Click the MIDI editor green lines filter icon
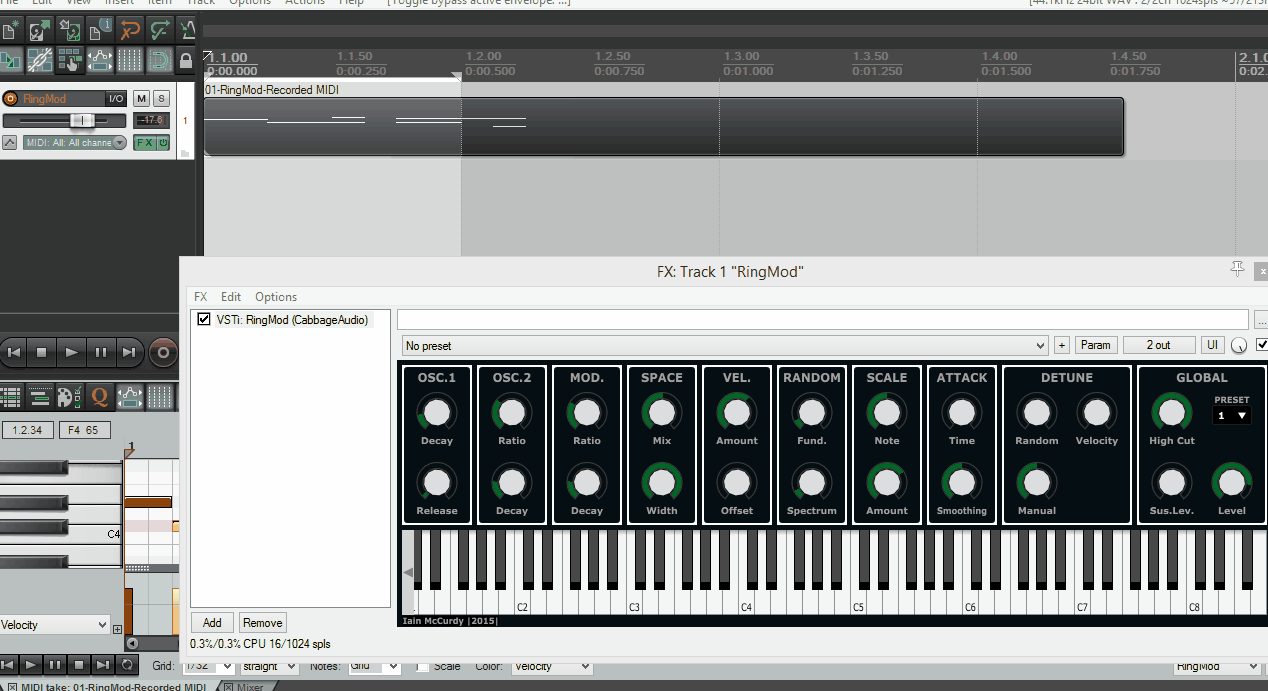 tap(39, 397)
